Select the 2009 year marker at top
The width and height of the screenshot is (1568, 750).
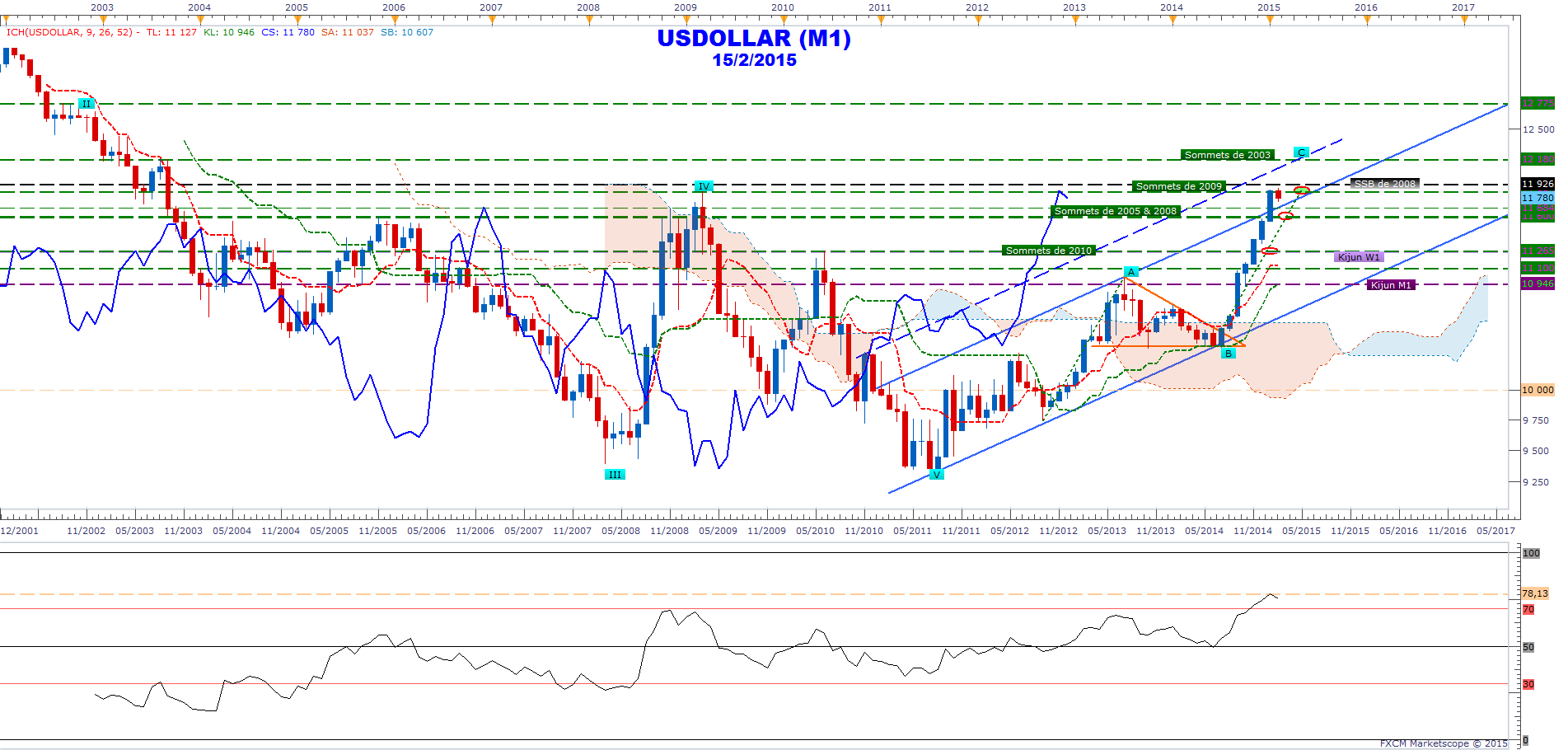tap(686, 20)
